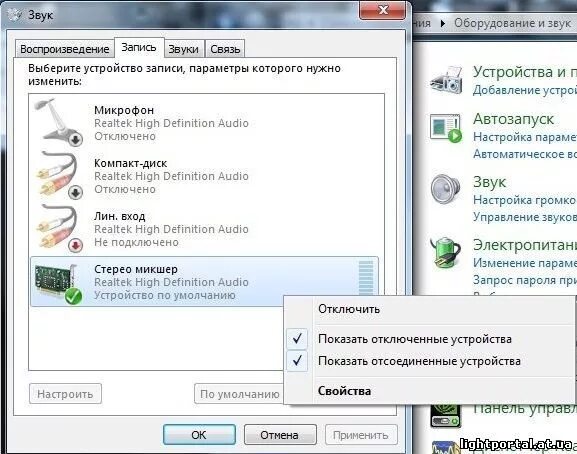Viewport: 577px width, 454px height.
Task: Open the Электропитание battery icon in Control Panel
Action: [x=446, y=253]
